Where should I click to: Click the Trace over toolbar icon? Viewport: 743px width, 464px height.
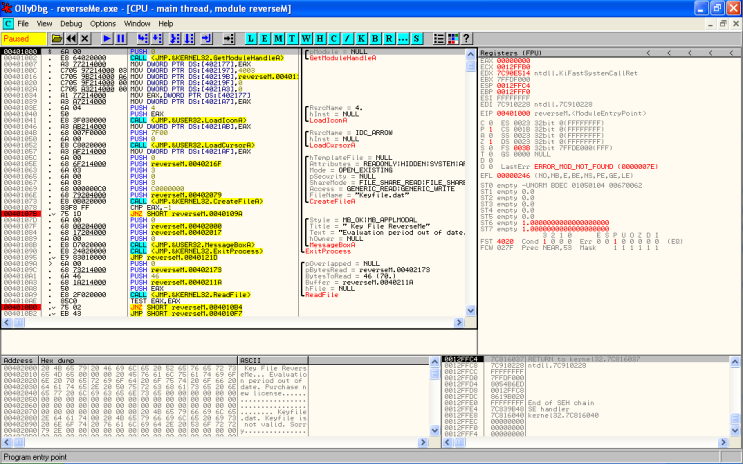[x=189, y=39]
